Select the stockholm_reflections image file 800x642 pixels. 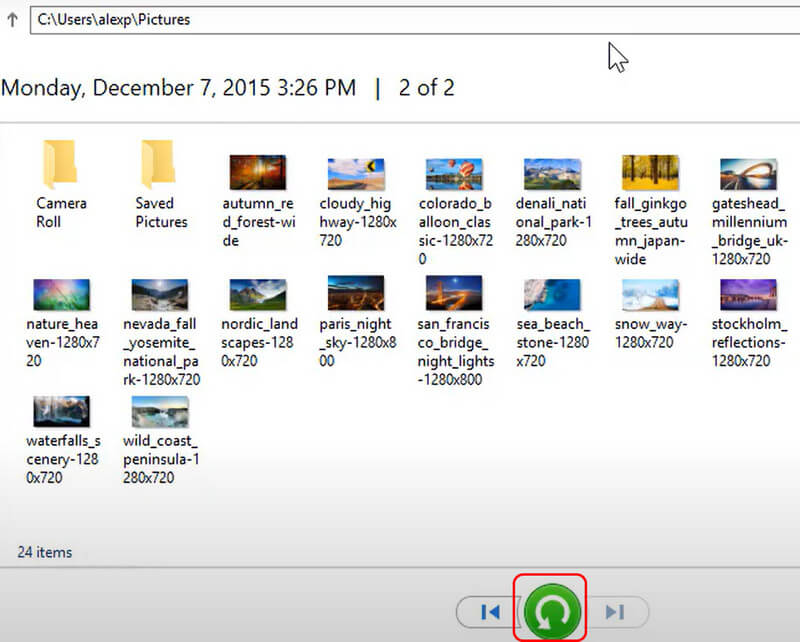pyautogui.click(x=749, y=295)
